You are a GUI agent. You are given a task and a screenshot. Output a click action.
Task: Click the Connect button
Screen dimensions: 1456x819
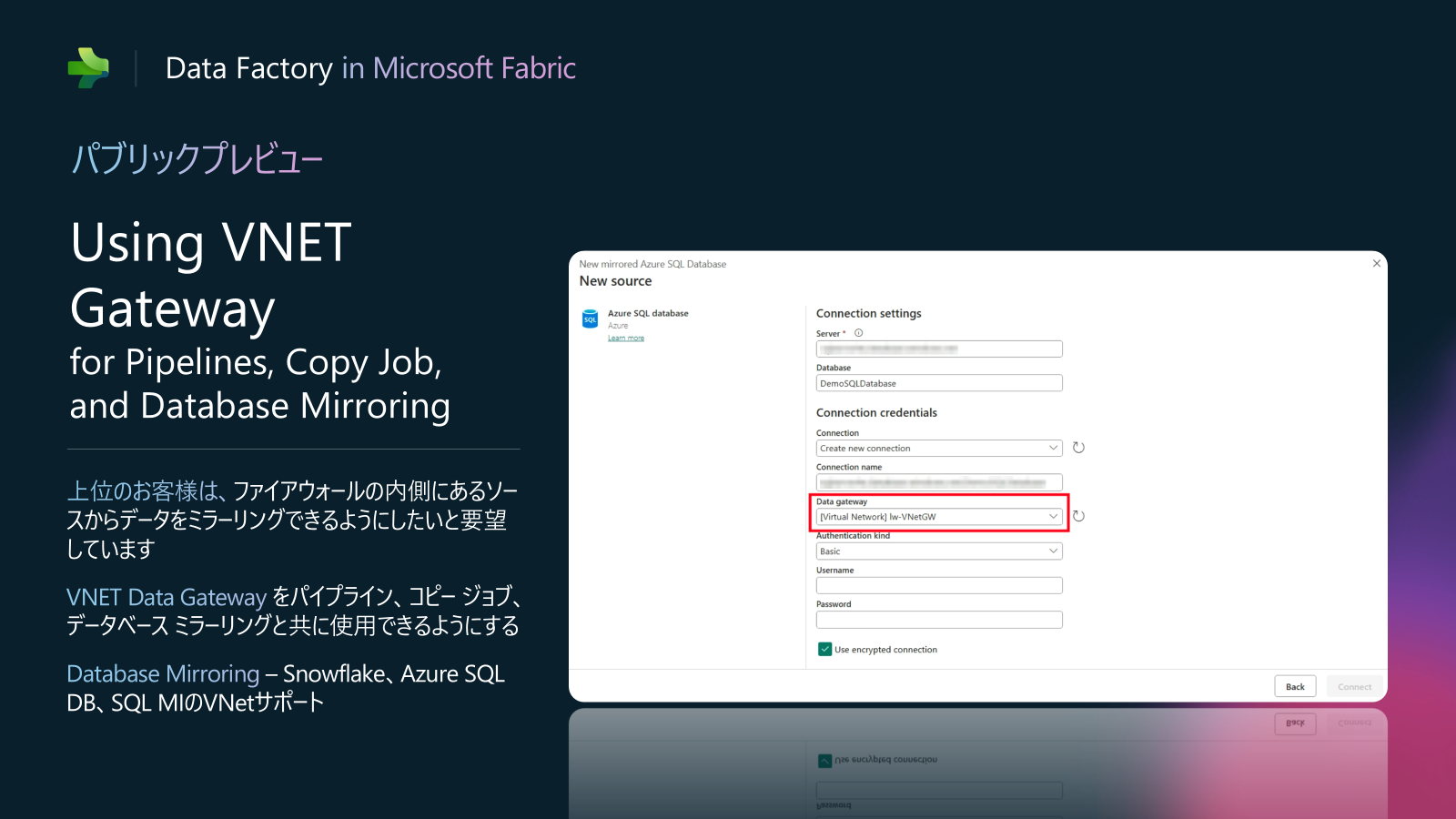1354,687
